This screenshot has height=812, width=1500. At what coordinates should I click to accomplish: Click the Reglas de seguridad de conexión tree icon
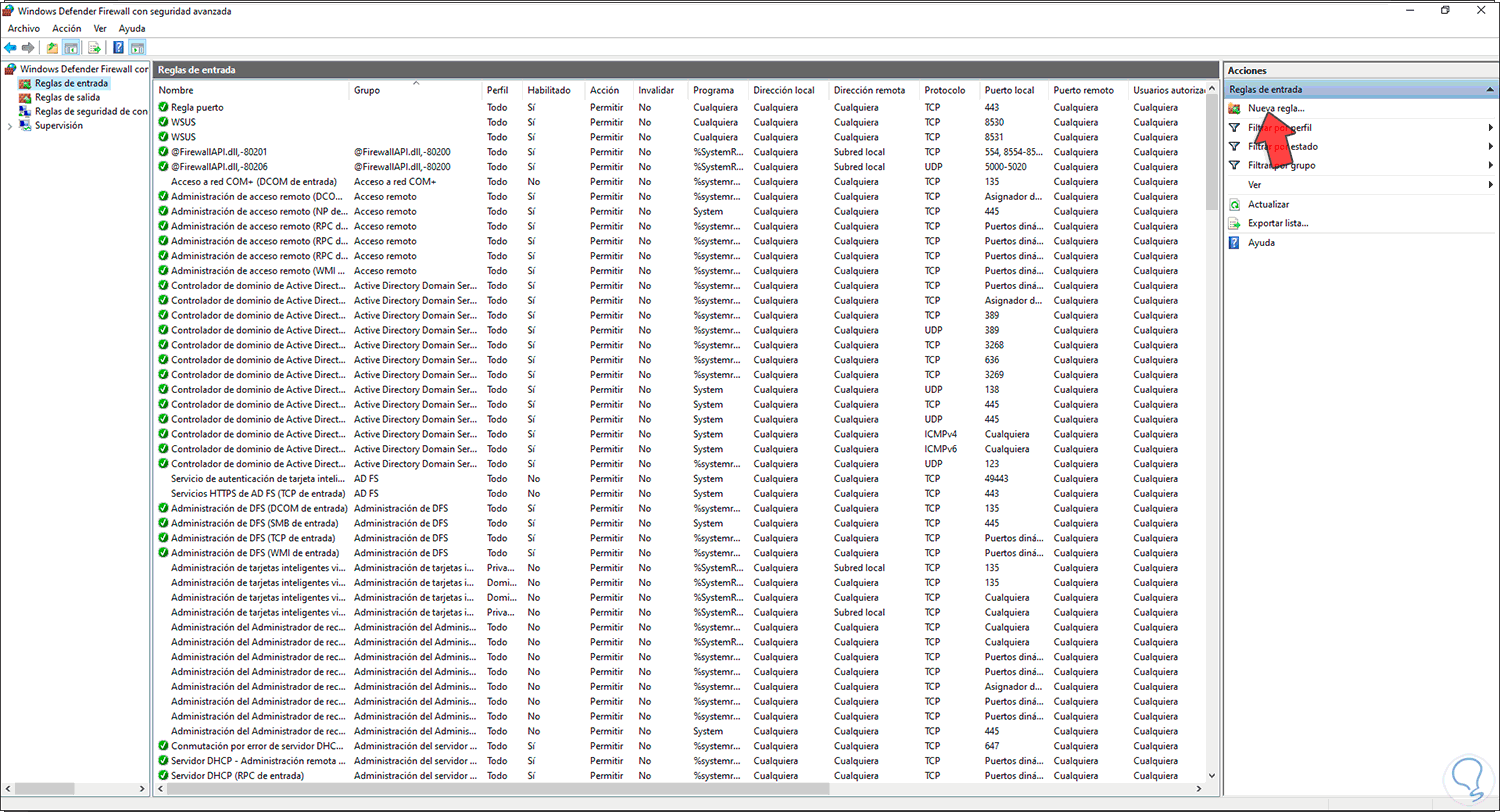25,112
